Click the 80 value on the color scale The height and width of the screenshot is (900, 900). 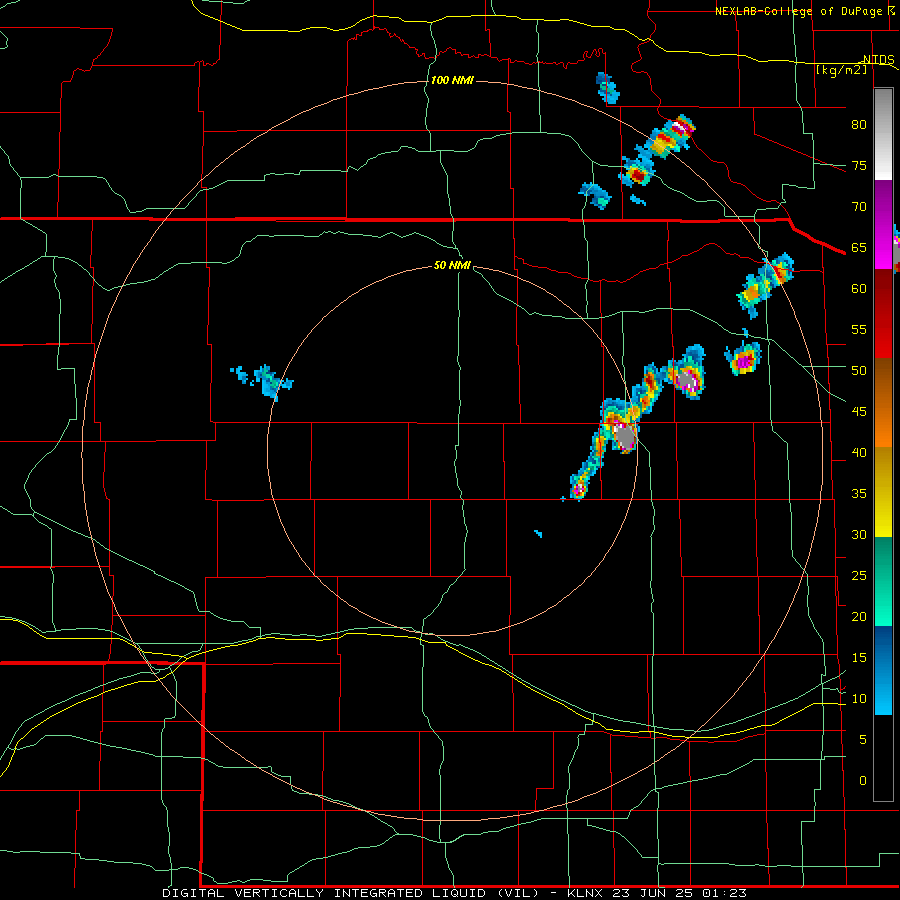859,125
